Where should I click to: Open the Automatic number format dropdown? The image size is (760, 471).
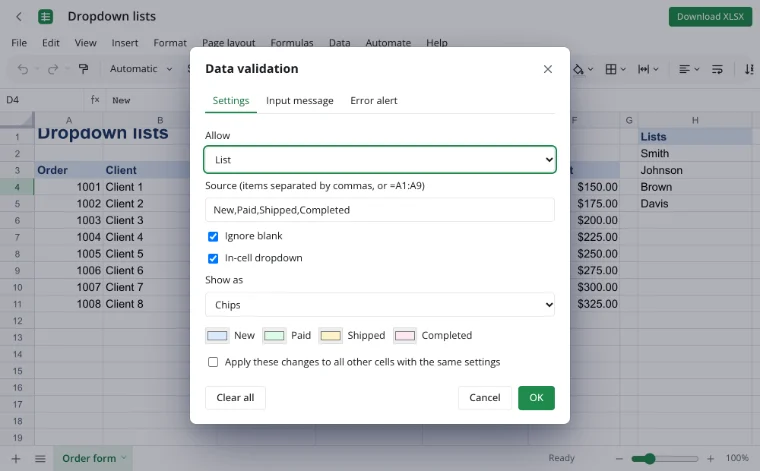click(x=141, y=69)
